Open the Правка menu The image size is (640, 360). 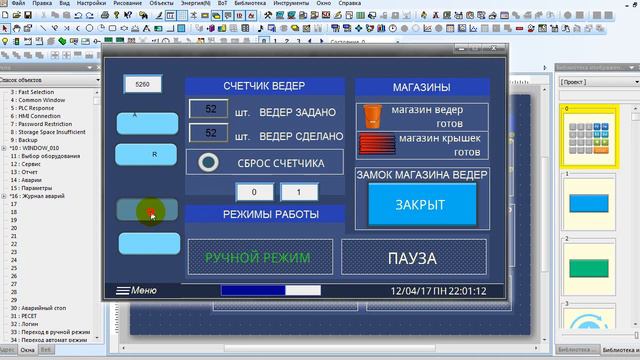(x=42, y=3)
